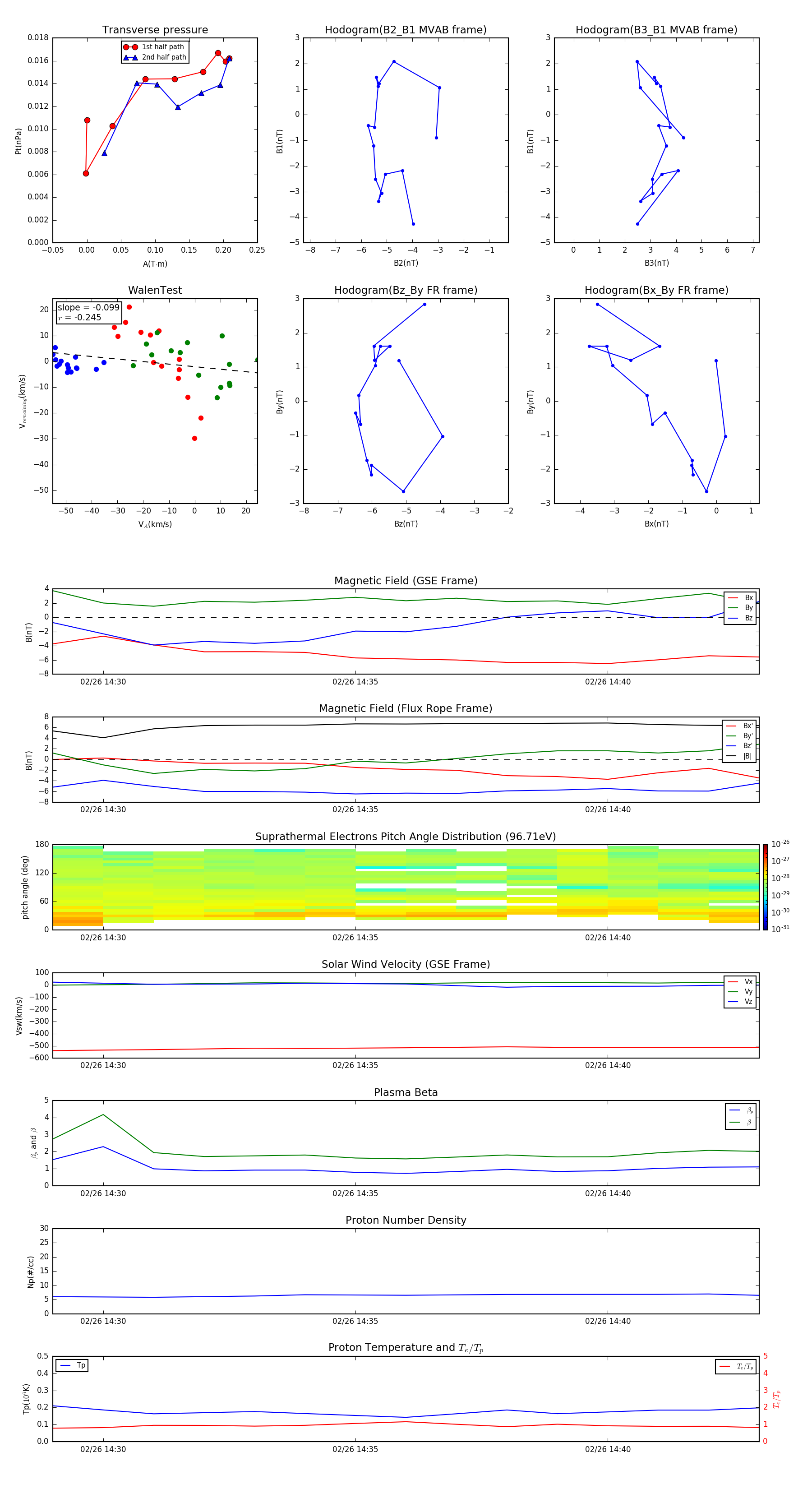Image resolution: width=812 pixels, height=1489 pixels.
Task: Click 'Pt(nPa)' y-axis label
Action: tap(18, 140)
